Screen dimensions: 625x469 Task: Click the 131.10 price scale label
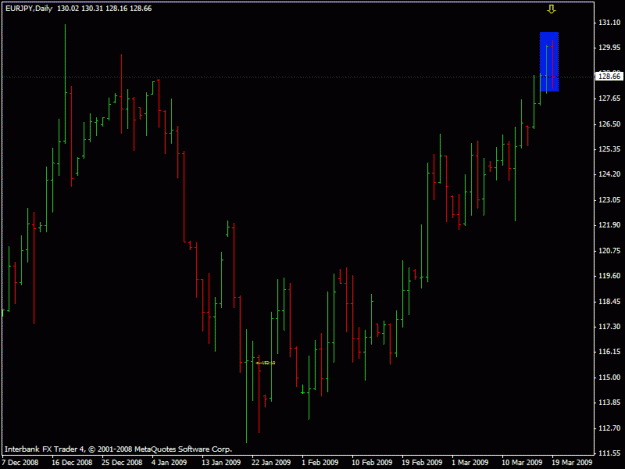tap(609, 23)
